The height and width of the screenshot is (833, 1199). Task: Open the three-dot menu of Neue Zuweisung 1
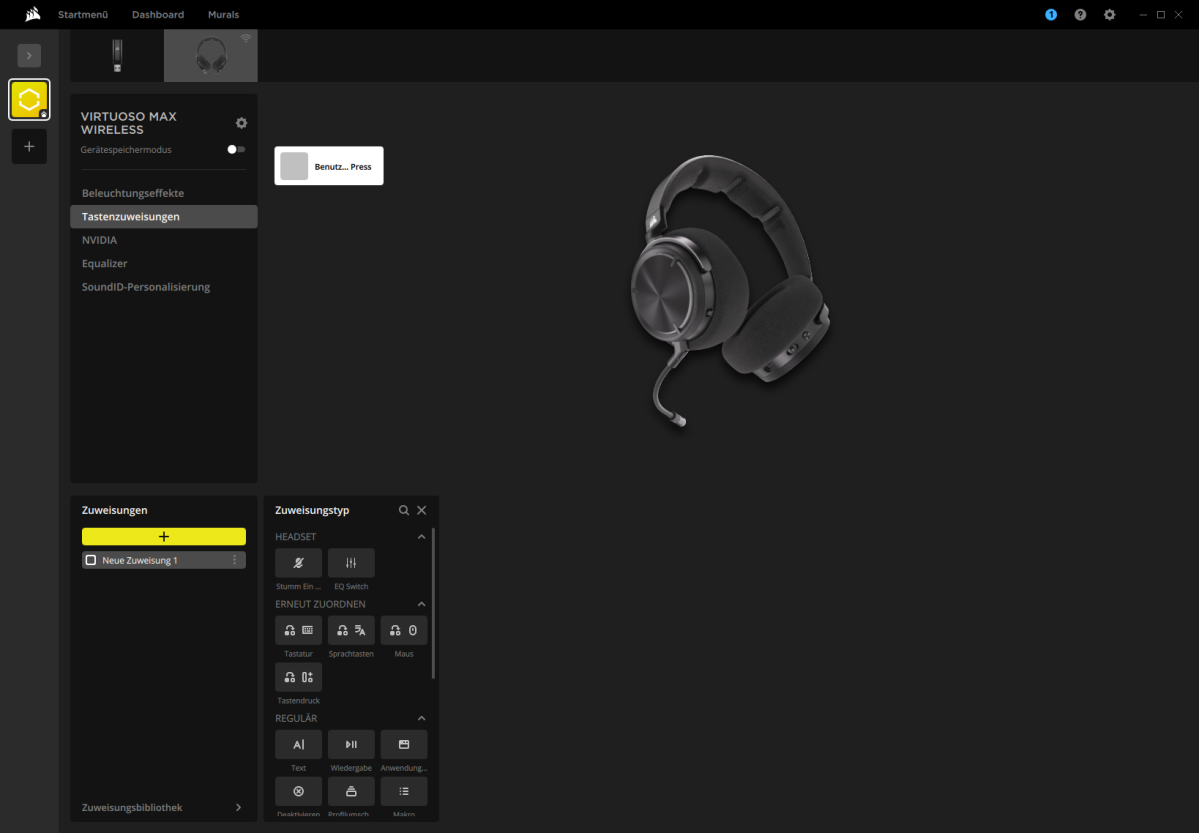(235, 560)
